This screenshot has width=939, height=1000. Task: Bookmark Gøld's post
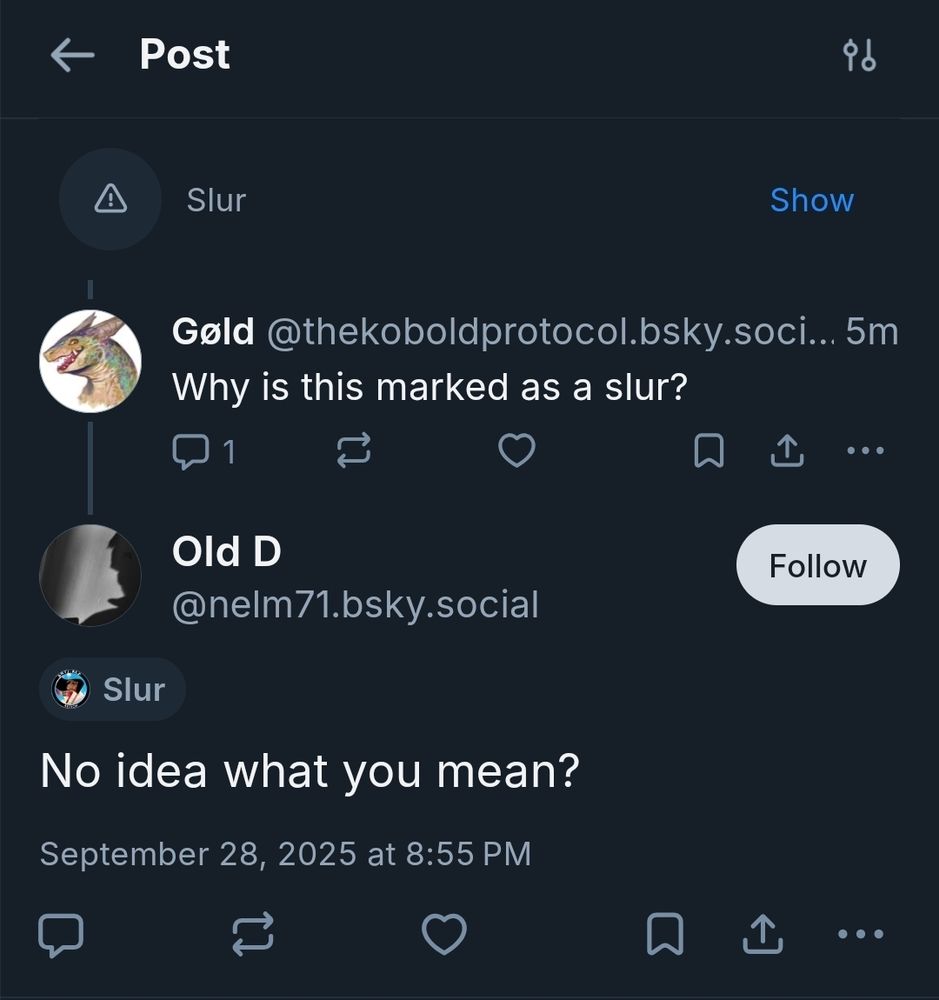[708, 452]
